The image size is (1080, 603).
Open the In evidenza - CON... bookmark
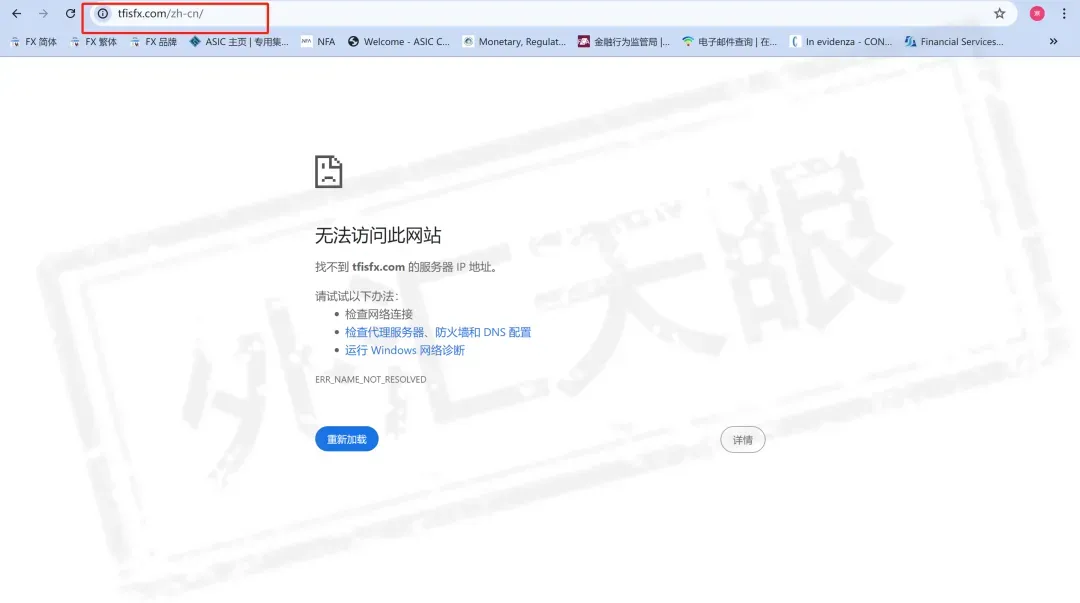(841, 41)
